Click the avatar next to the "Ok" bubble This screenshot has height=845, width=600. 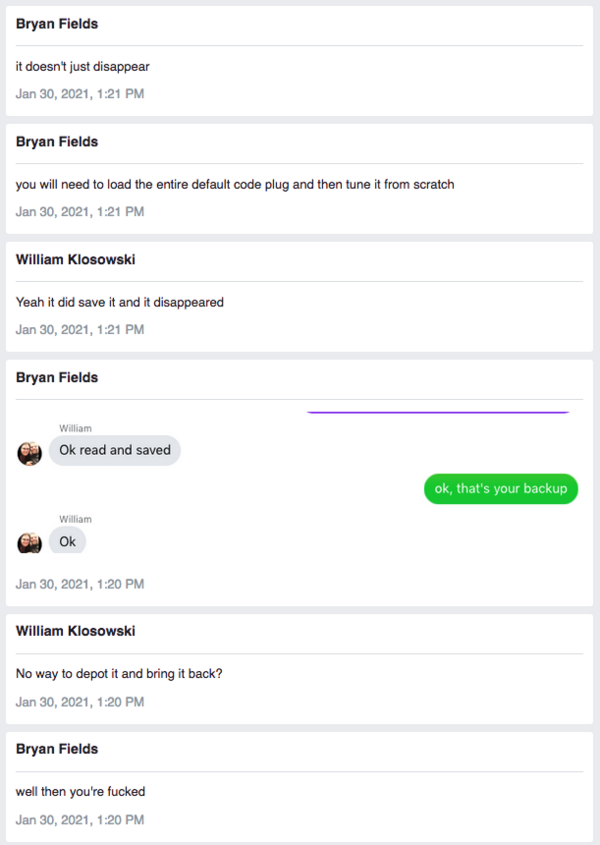tap(29, 543)
